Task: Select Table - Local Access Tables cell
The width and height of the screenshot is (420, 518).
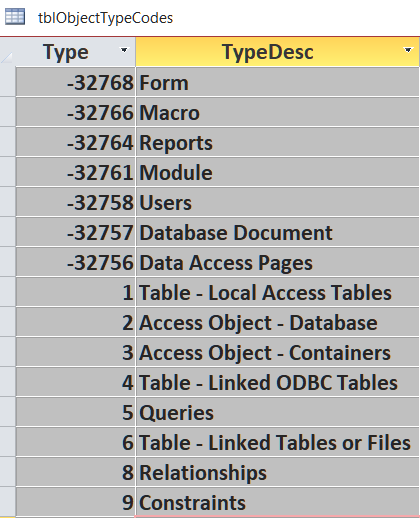Action: coord(277,292)
